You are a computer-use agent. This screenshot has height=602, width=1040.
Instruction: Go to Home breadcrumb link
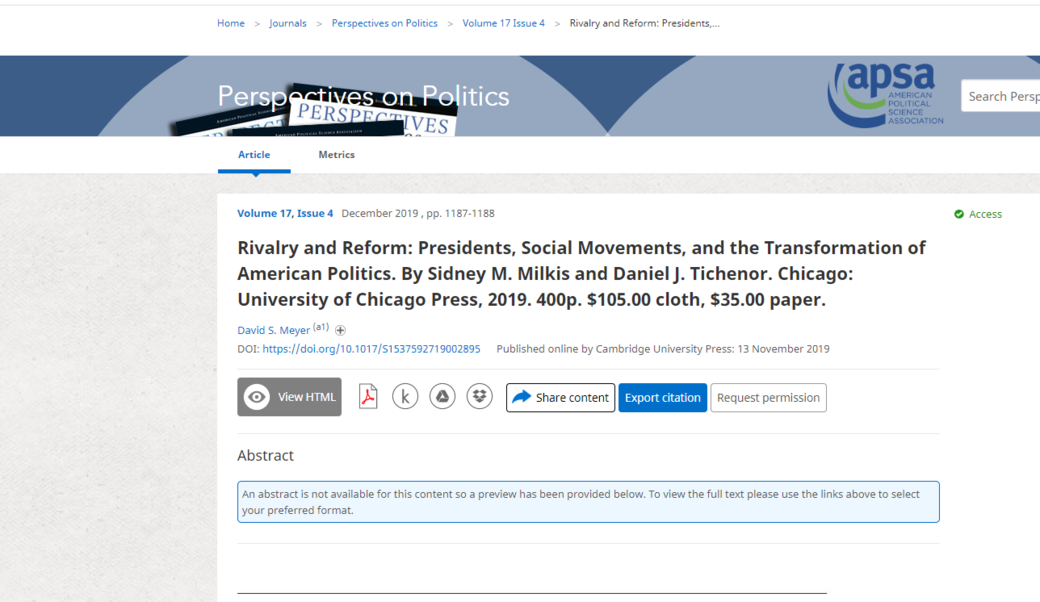tap(231, 23)
